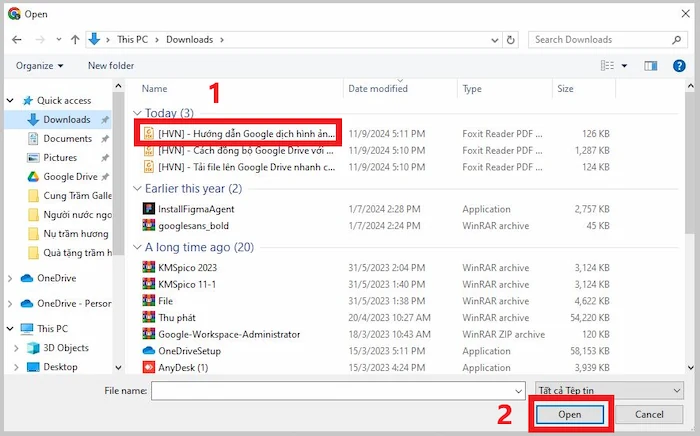Collapse the Today (3) group
This screenshot has width=700, height=436.
138,113
